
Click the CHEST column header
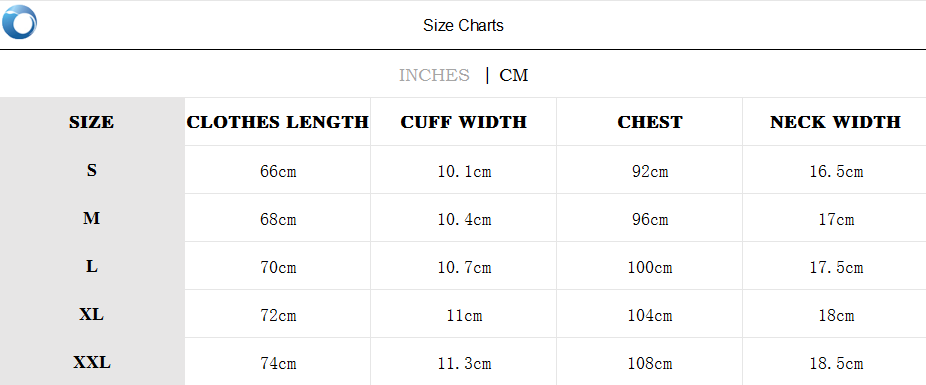[650, 122]
